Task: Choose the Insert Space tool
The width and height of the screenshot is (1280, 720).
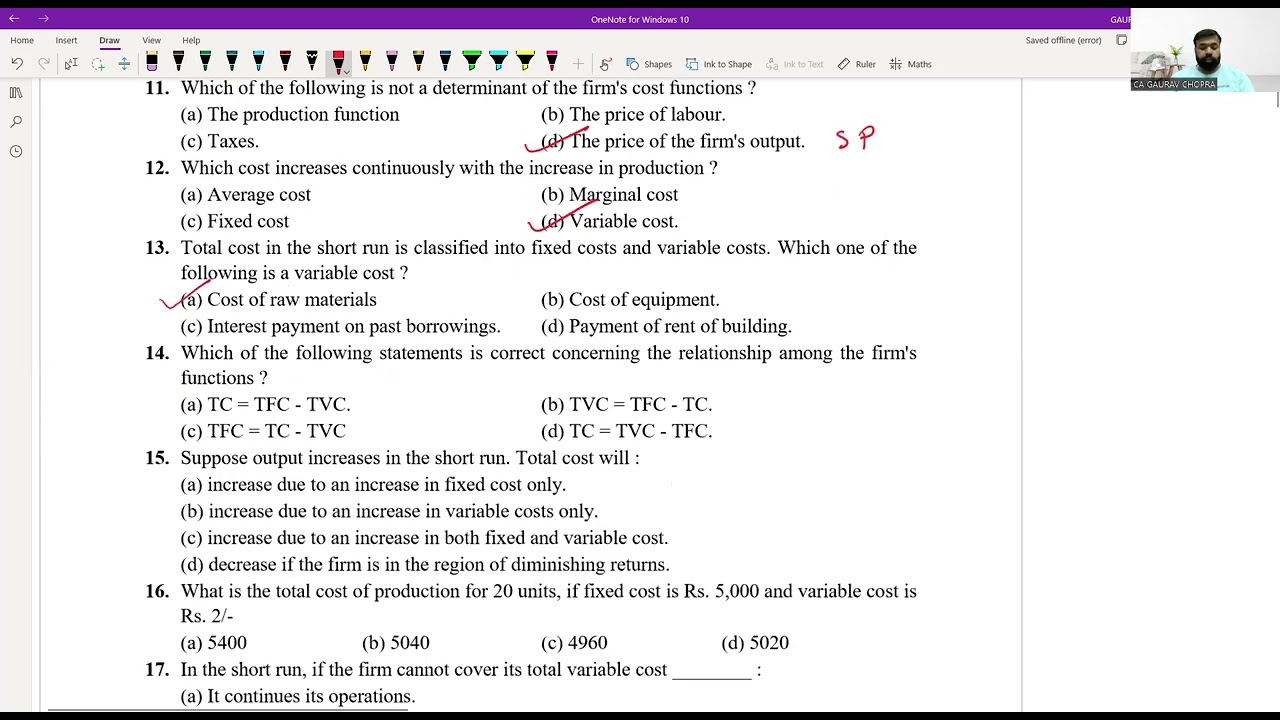Action: coord(124,64)
